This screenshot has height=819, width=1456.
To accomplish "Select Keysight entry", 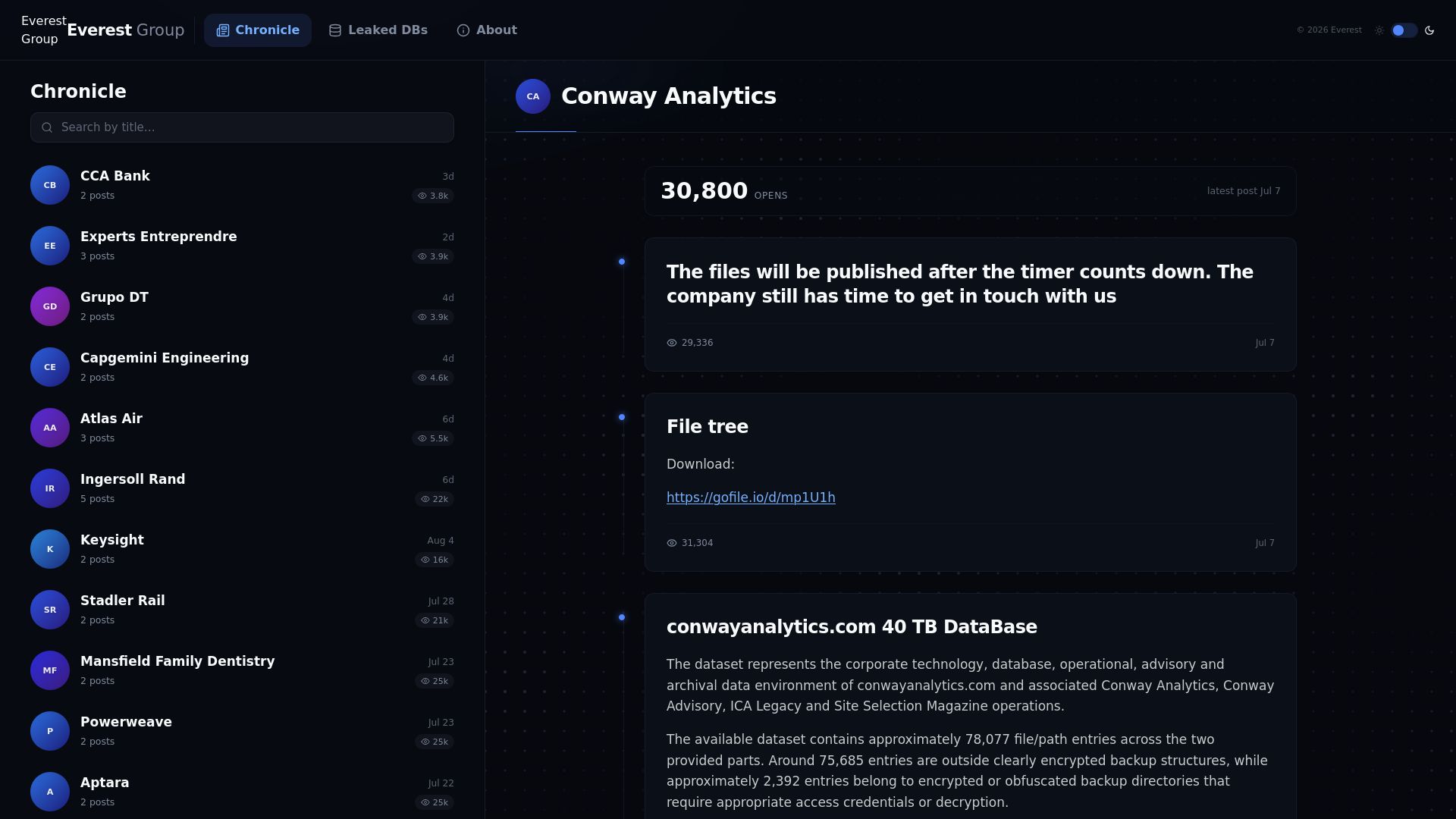I will click(242, 549).
